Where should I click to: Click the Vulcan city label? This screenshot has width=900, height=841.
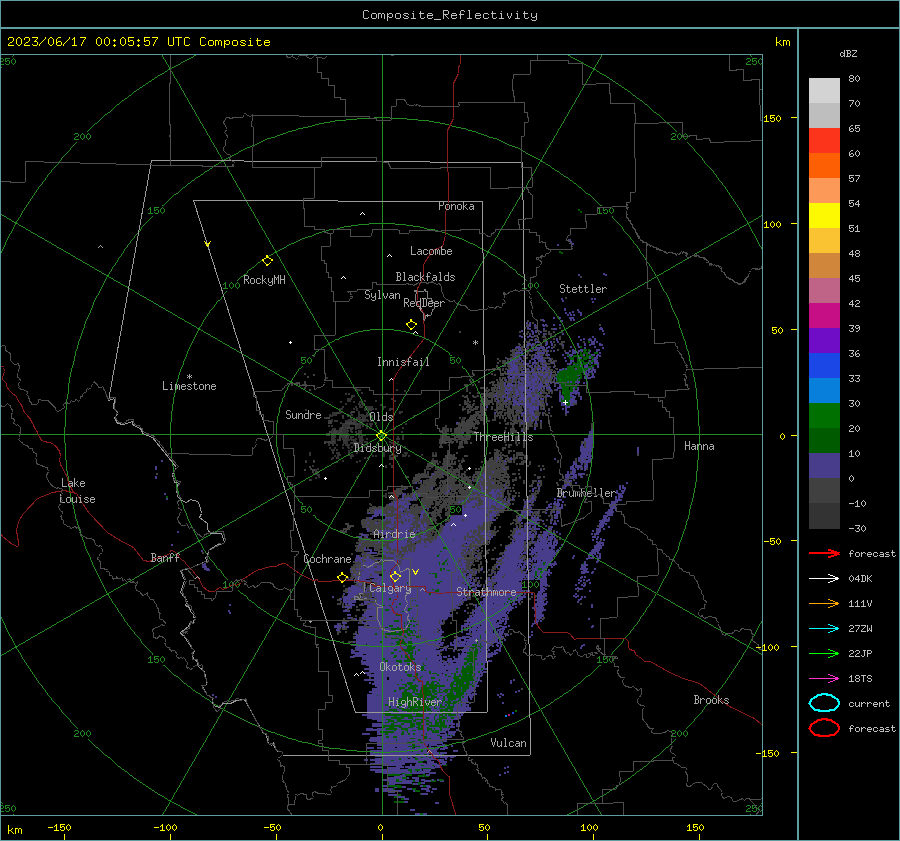509,743
